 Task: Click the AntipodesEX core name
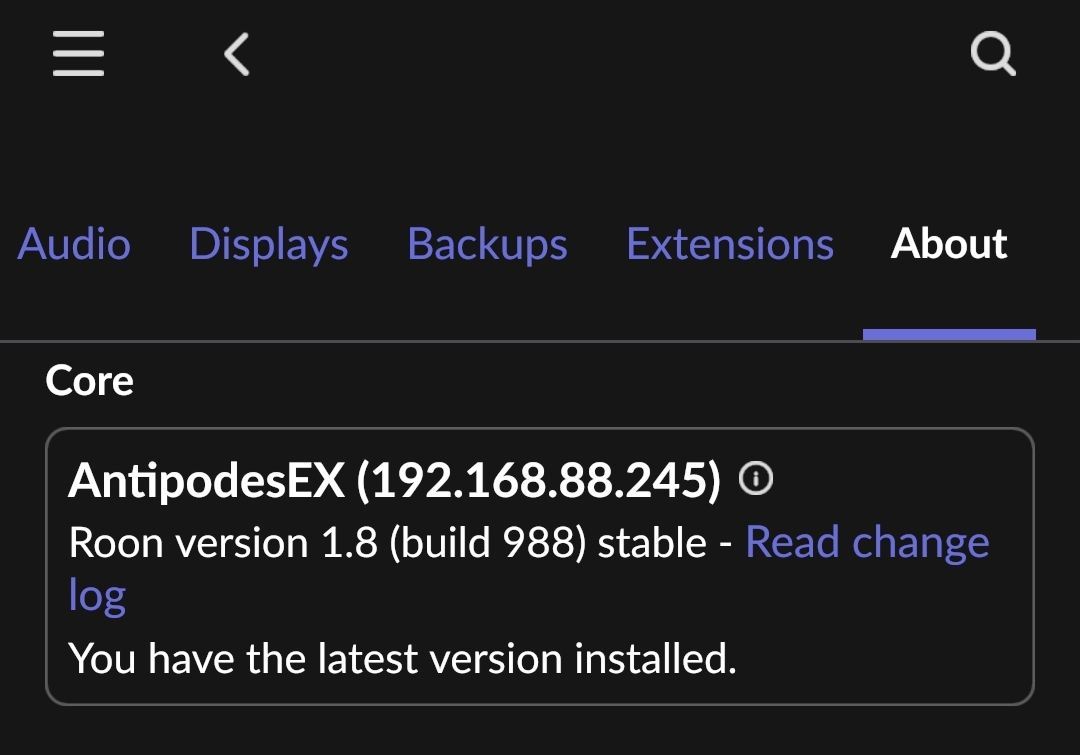coord(206,482)
